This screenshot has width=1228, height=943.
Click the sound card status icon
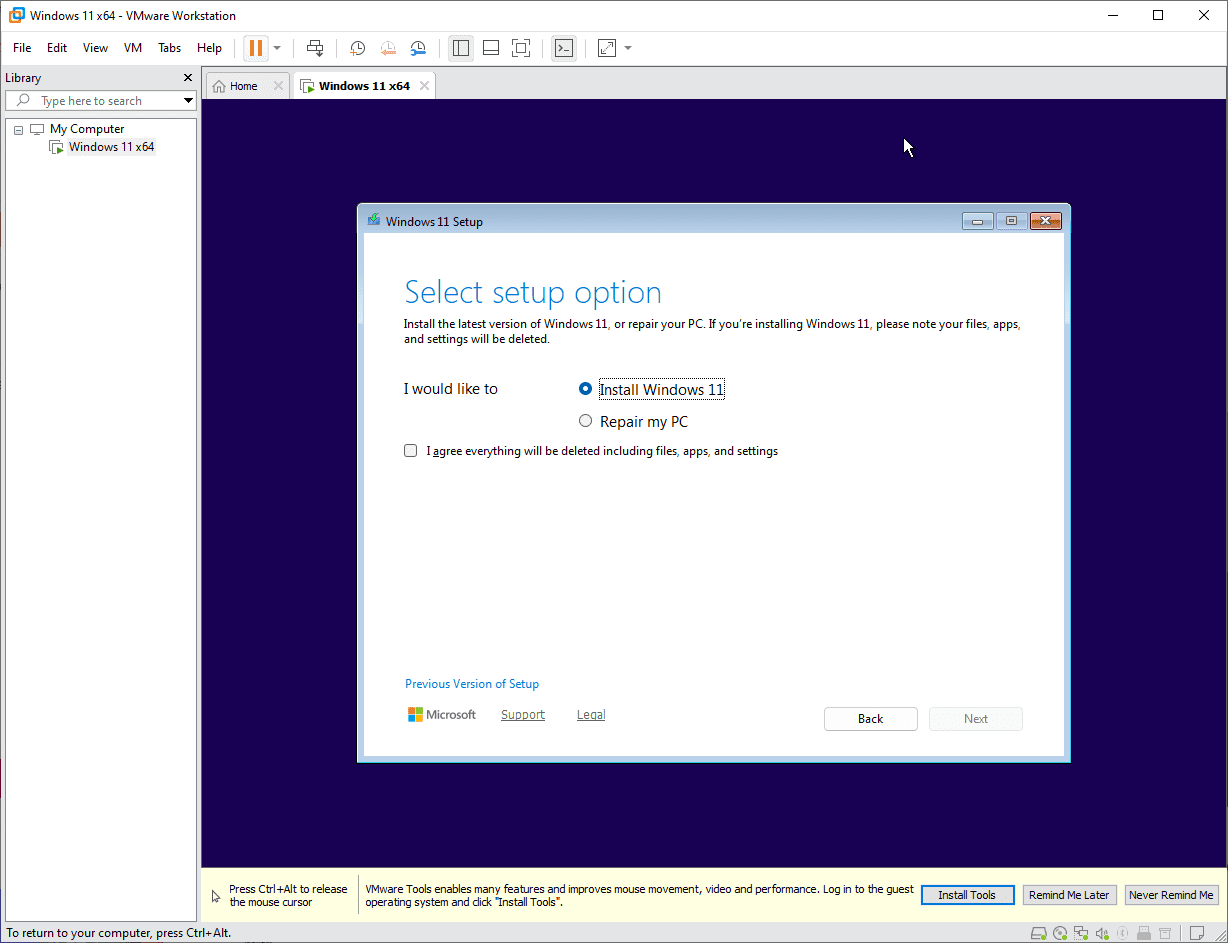(1102, 933)
